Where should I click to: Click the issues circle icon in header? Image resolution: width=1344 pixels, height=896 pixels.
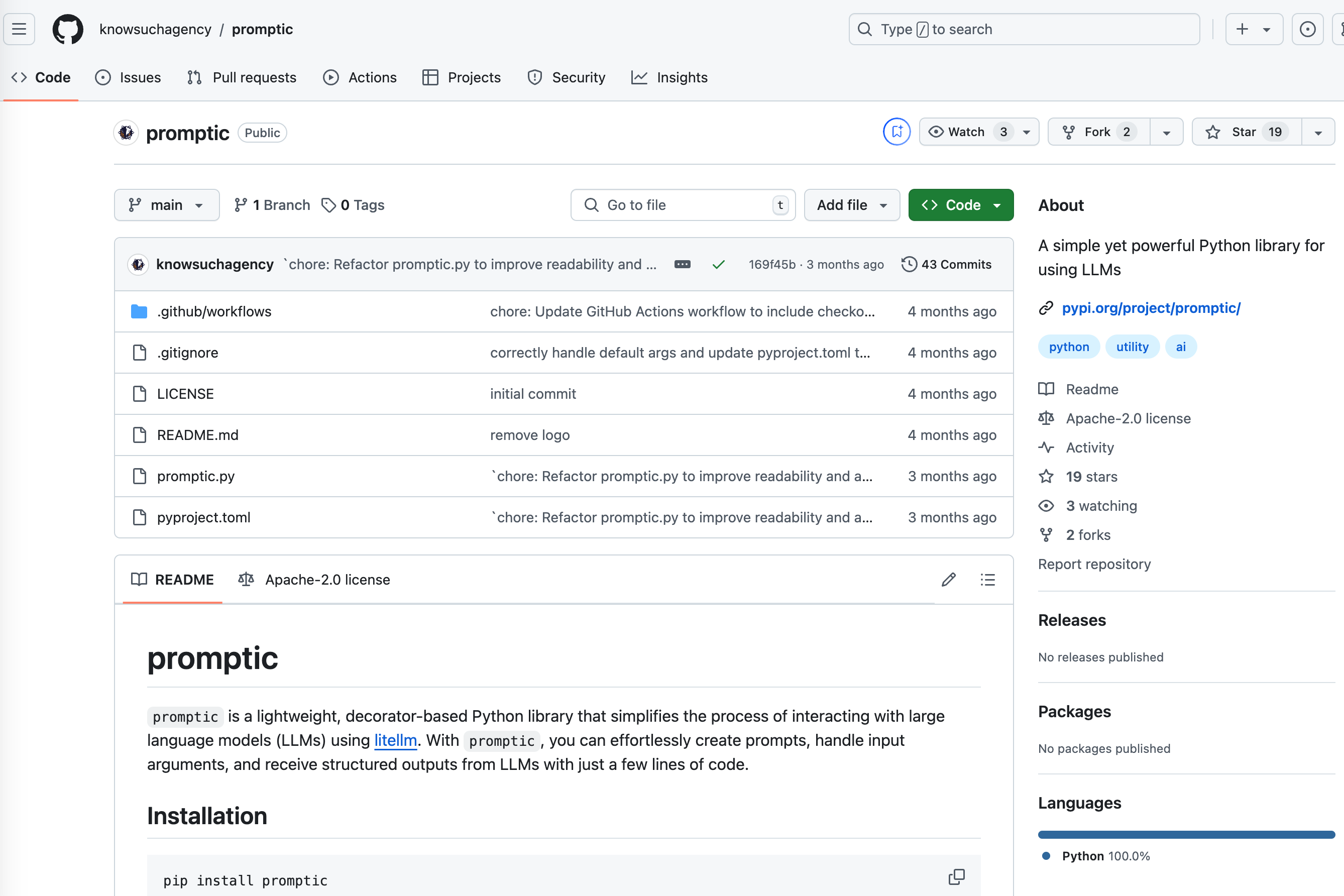click(x=1307, y=29)
